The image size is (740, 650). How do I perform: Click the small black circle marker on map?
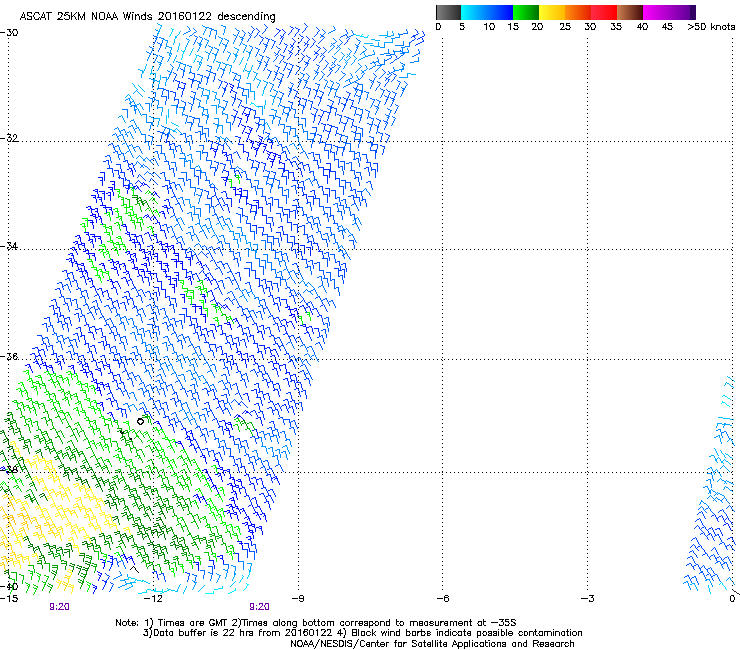[140, 422]
